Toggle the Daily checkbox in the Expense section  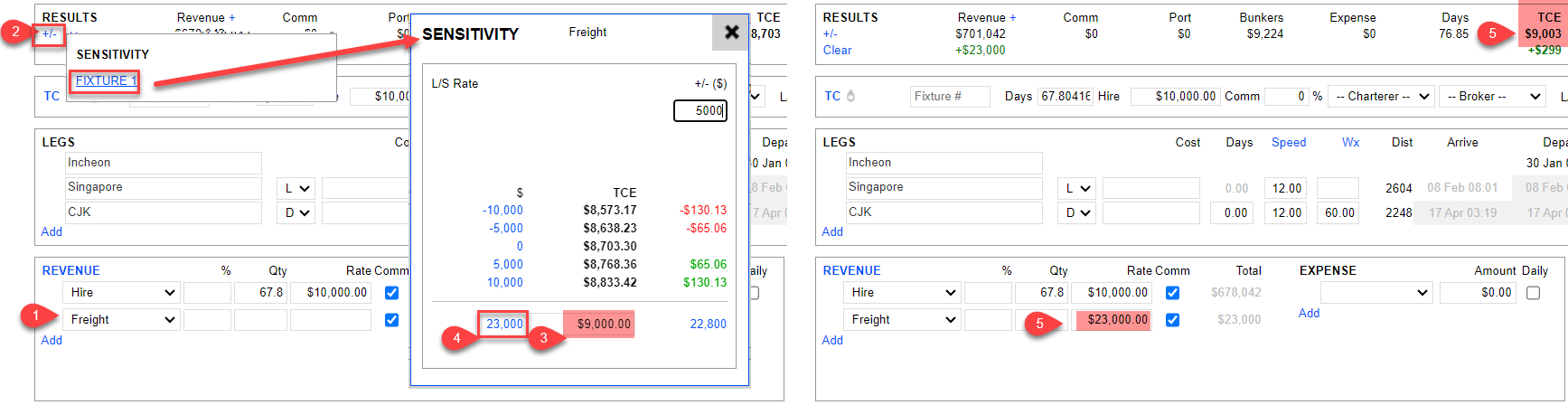[x=1533, y=292]
